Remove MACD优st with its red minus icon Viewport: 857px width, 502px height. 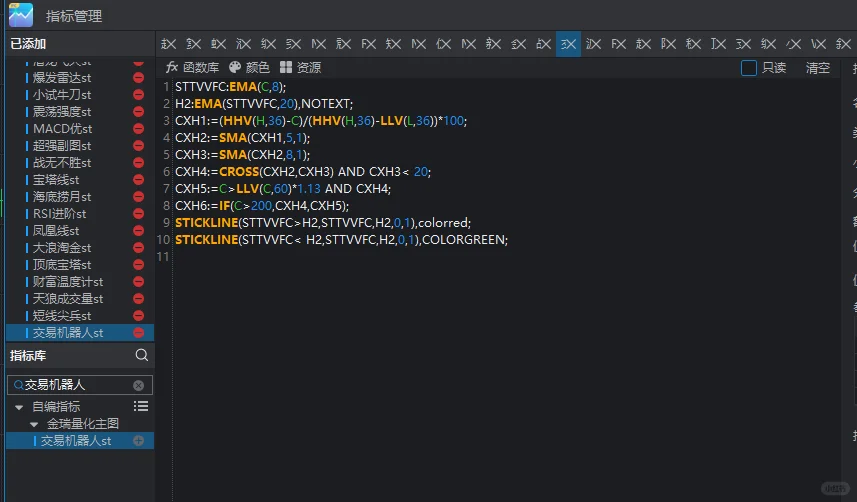click(x=138, y=129)
